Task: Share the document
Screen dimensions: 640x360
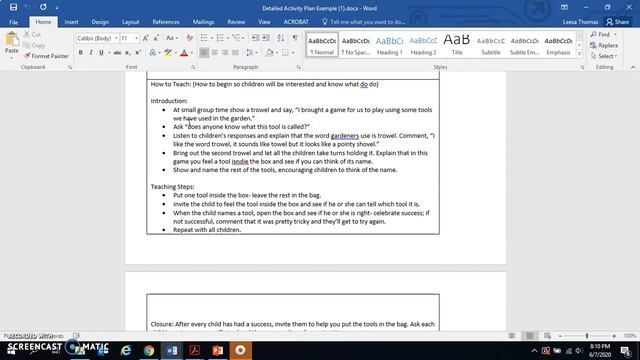Action: tap(618, 22)
